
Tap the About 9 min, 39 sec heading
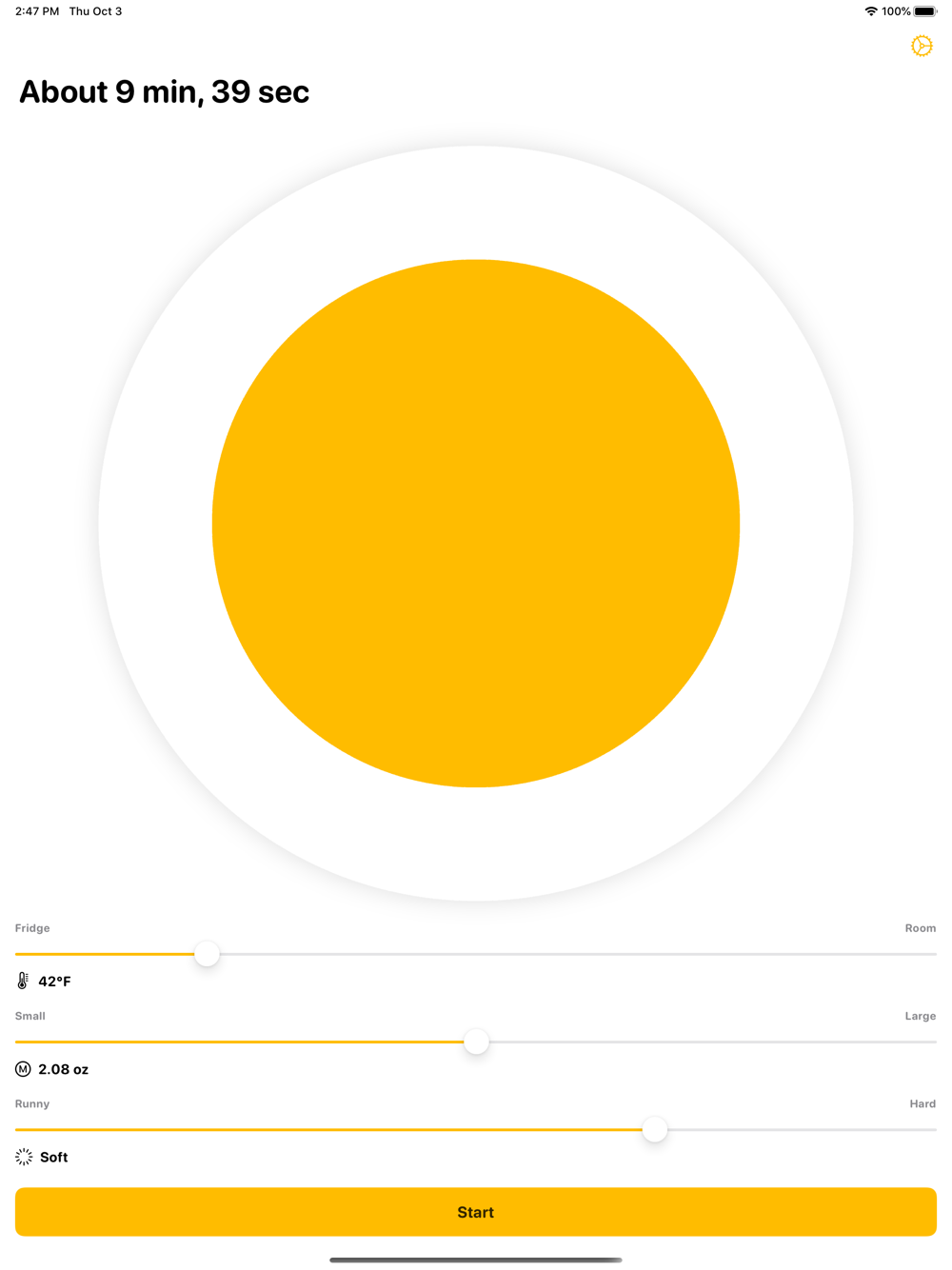point(164,91)
